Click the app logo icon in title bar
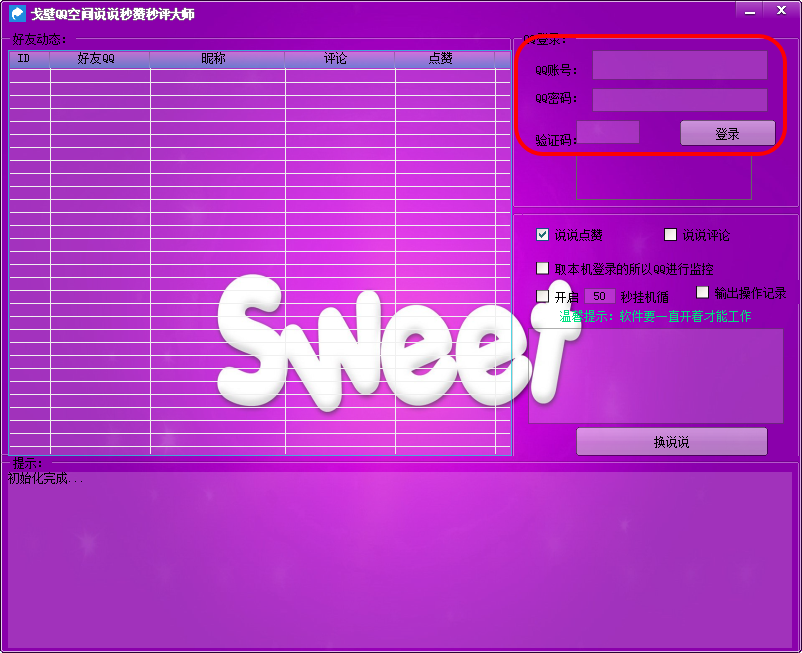This screenshot has width=802, height=653. pos(17,14)
